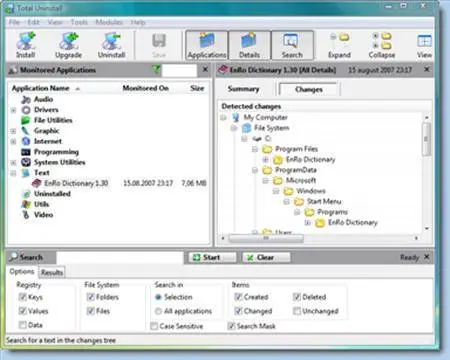Viewport: 450px width, 360px height.
Task: Click the Install toolbar icon
Action: coord(26,45)
